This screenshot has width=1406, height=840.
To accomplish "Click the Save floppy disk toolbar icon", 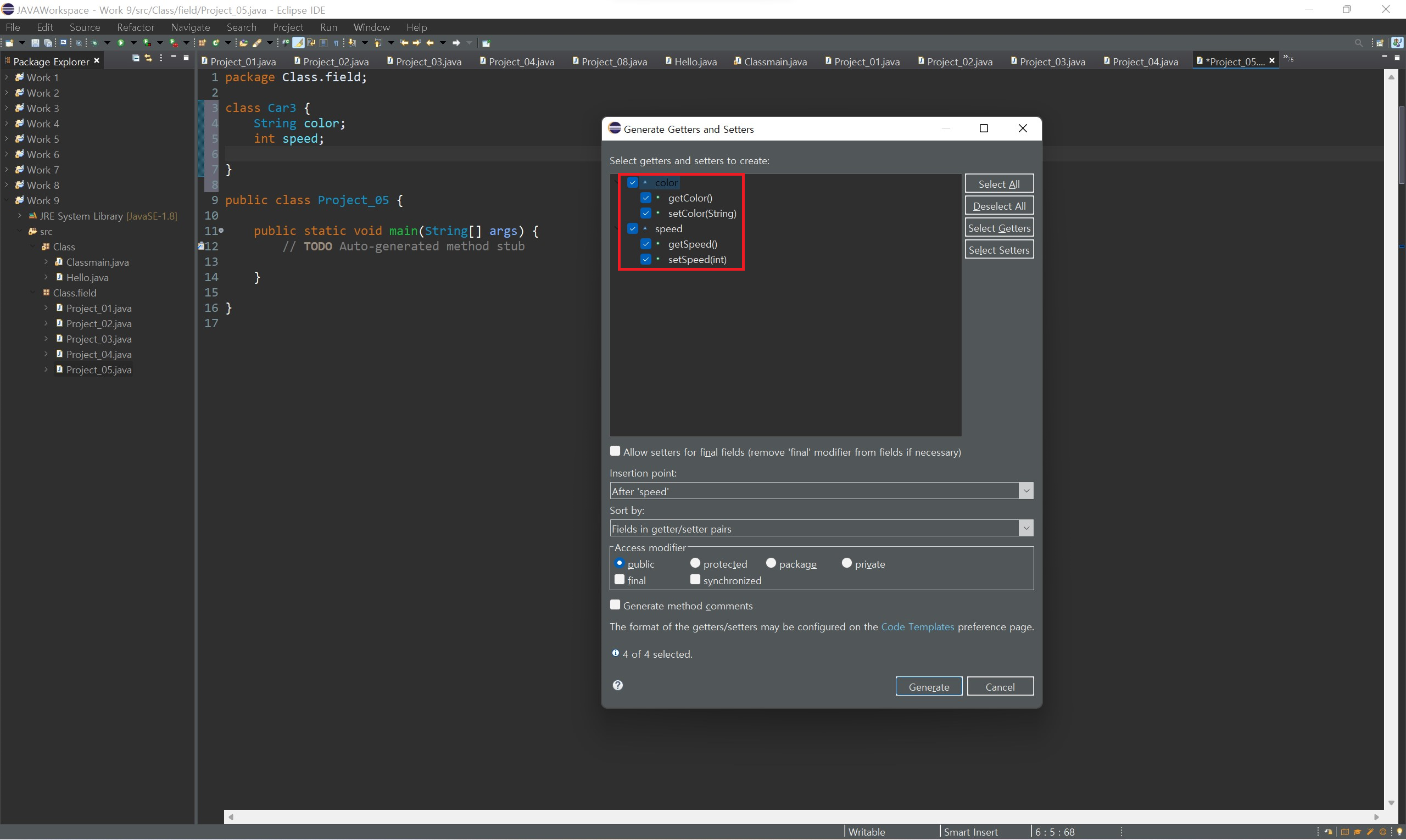I will pyautogui.click(x=35, y=43).
